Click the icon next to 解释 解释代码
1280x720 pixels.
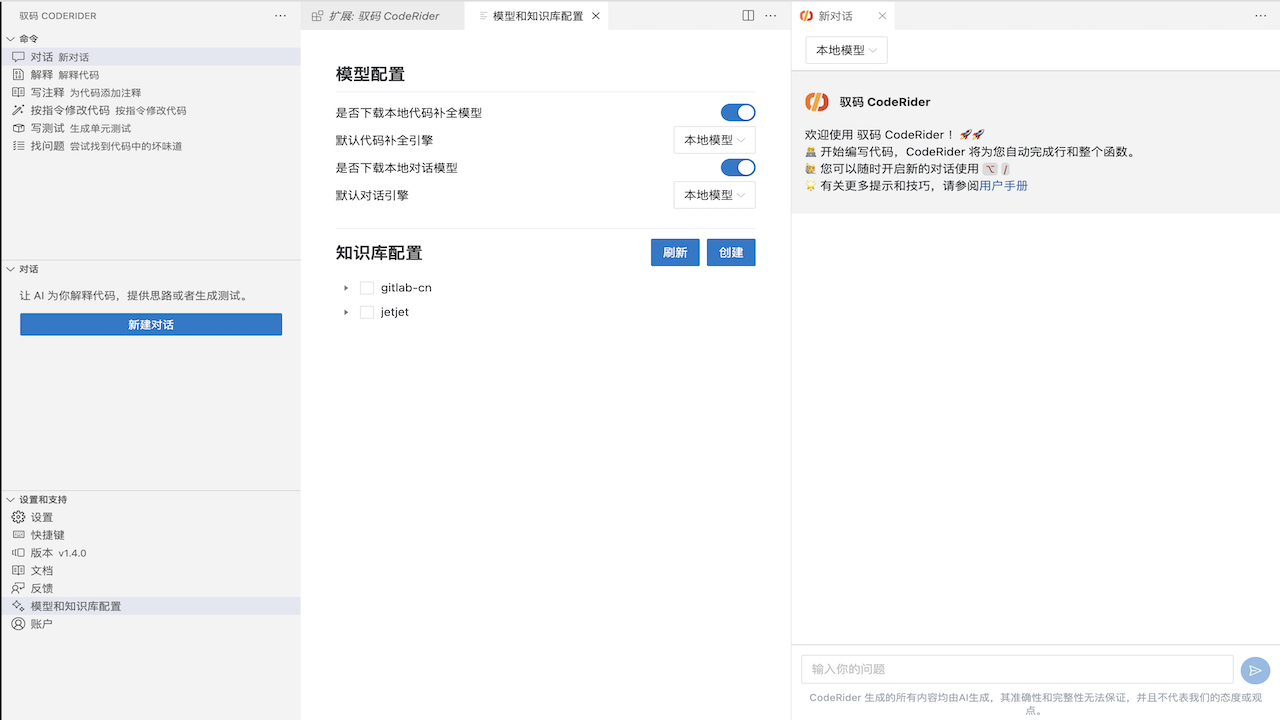(18, 75)
